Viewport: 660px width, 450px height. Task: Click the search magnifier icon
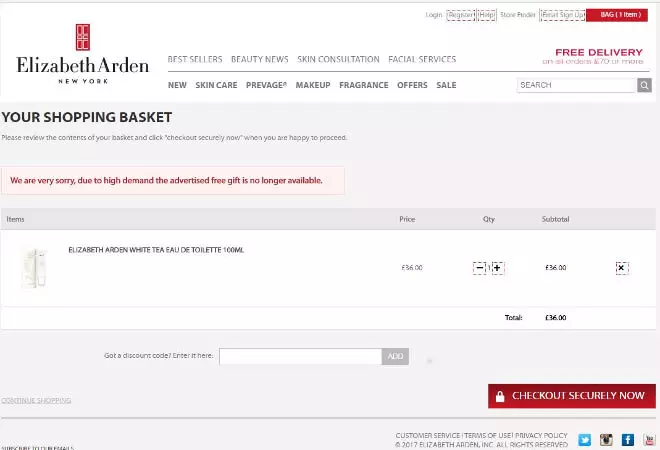click(x=645, y=85)
